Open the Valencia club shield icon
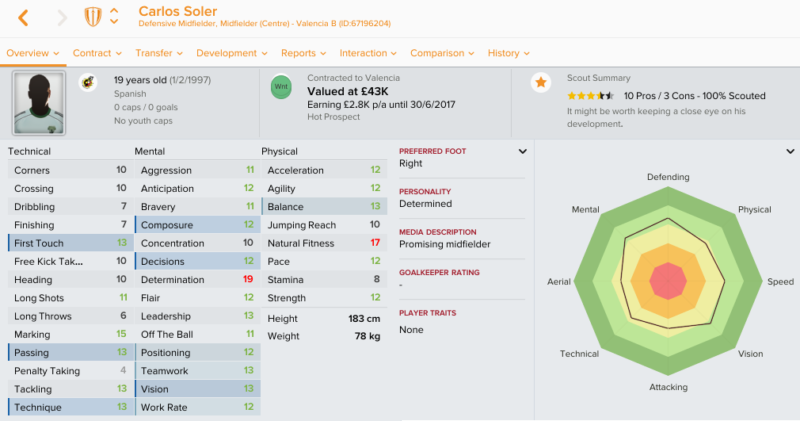800x421 pixels. click(x=93, y=17)
